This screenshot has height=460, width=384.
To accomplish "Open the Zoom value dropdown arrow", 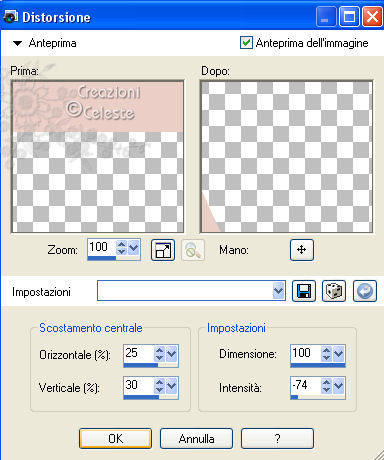I will click(134, 247).
